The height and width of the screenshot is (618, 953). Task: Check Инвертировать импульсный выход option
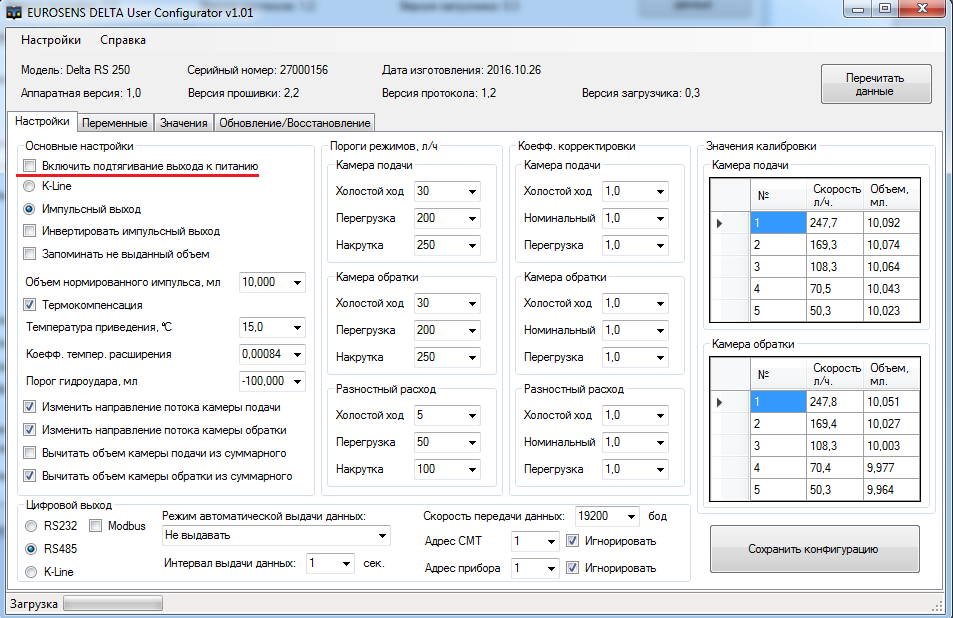pos(30,231)
